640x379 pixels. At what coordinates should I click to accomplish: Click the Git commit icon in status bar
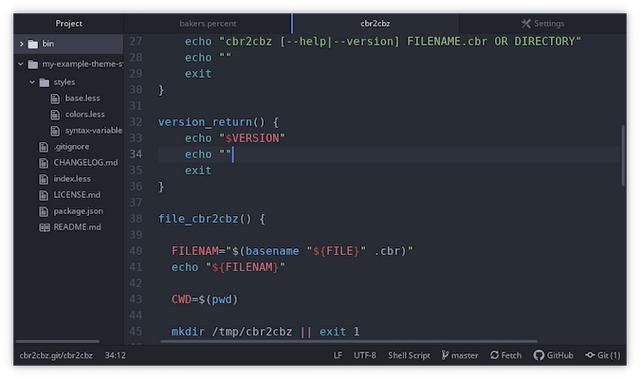(x=590, y=355)
